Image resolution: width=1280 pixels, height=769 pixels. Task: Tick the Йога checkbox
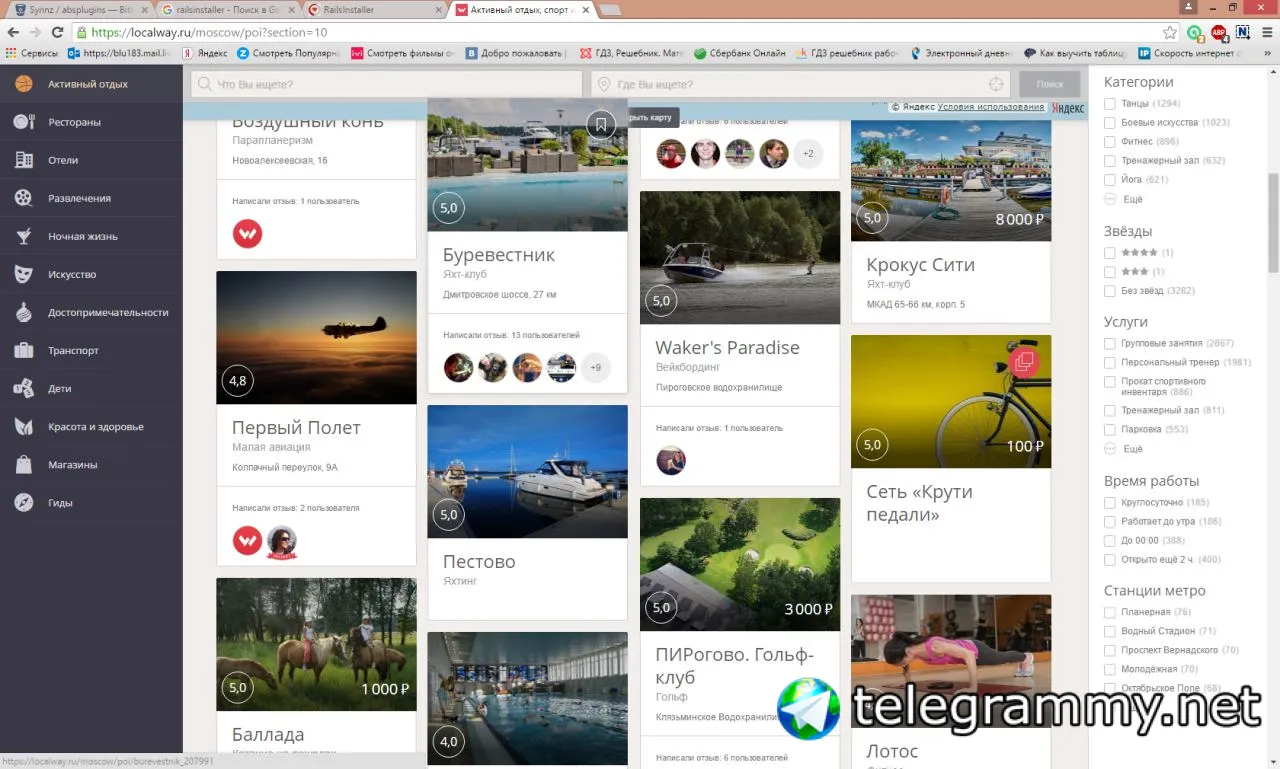tap(1110, 179)
